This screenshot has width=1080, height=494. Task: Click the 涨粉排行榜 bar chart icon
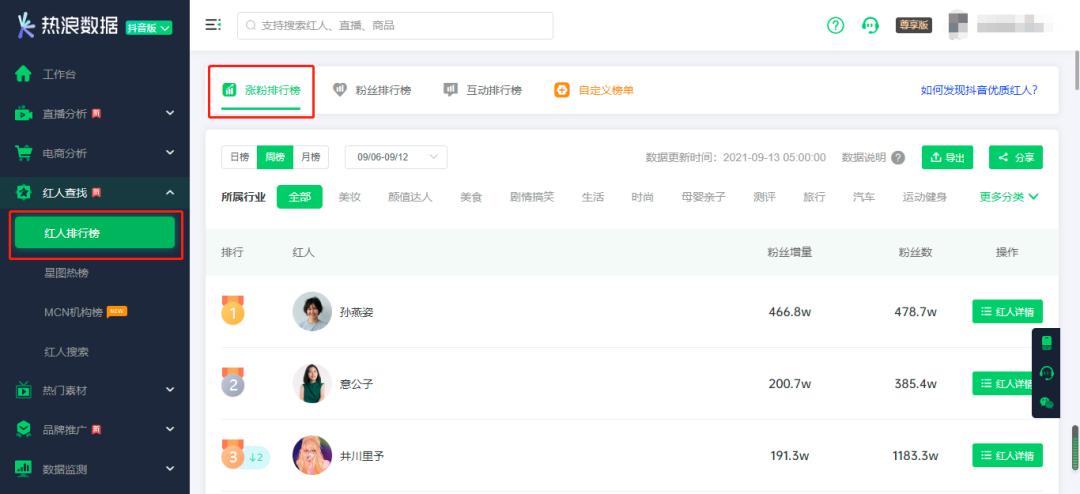[229, 90]
